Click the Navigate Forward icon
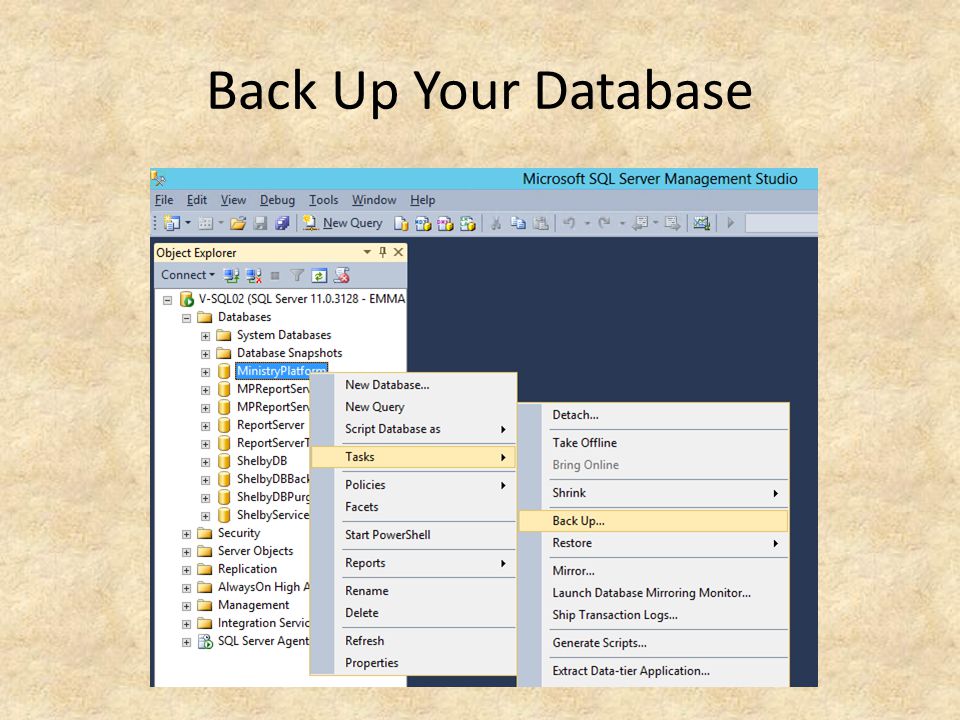 click(x=672, y=223)
